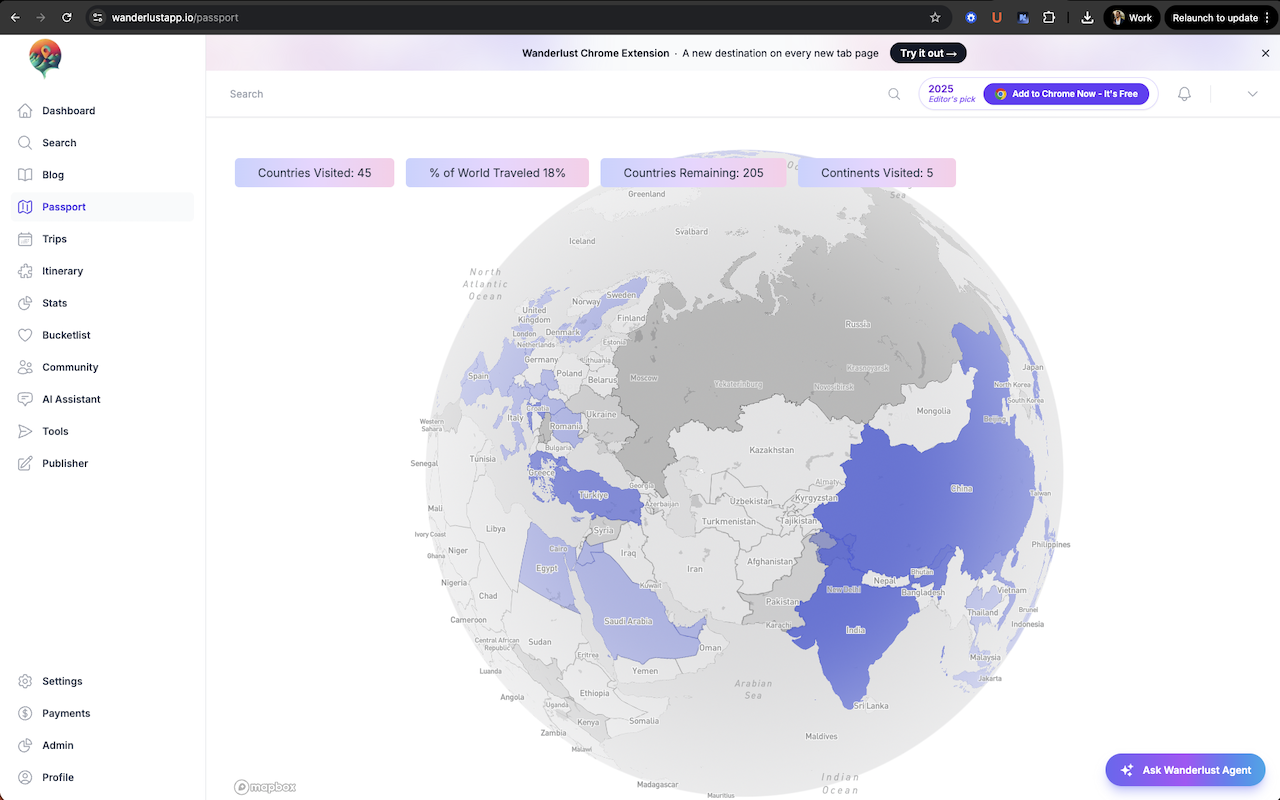Click Try it out button
This screenshot has height=800, width=1280.
pos(928,53)
